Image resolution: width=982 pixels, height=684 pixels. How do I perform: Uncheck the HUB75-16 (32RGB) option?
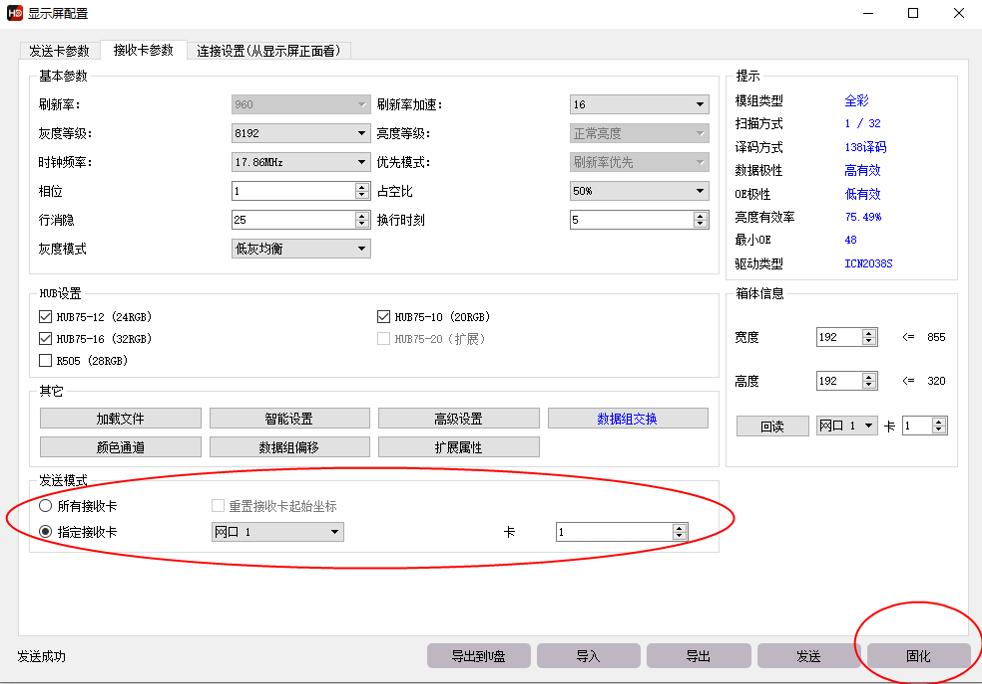pos(44,338)
